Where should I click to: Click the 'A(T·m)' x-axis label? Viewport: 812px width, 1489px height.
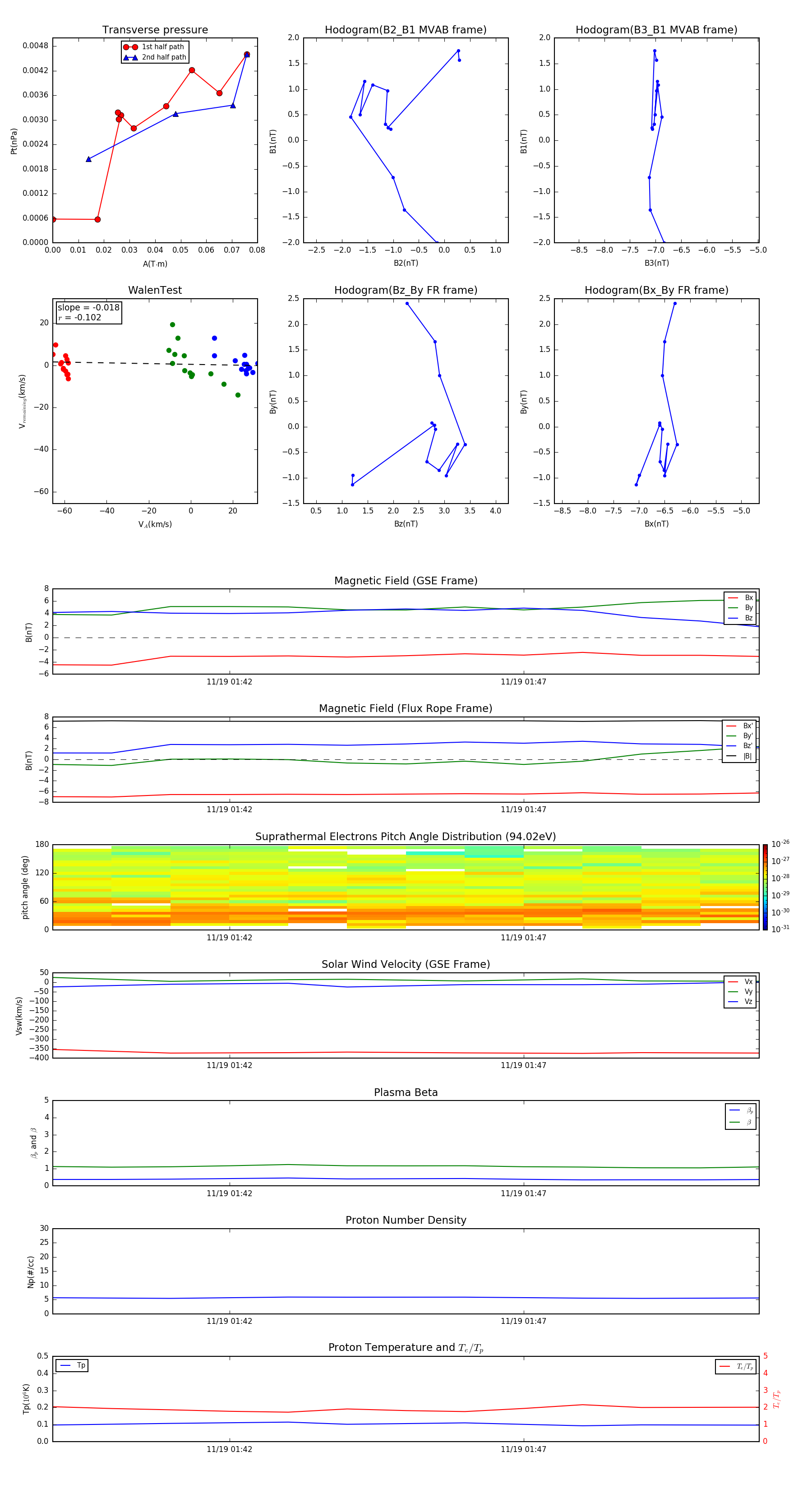click(x=155, y=264)
